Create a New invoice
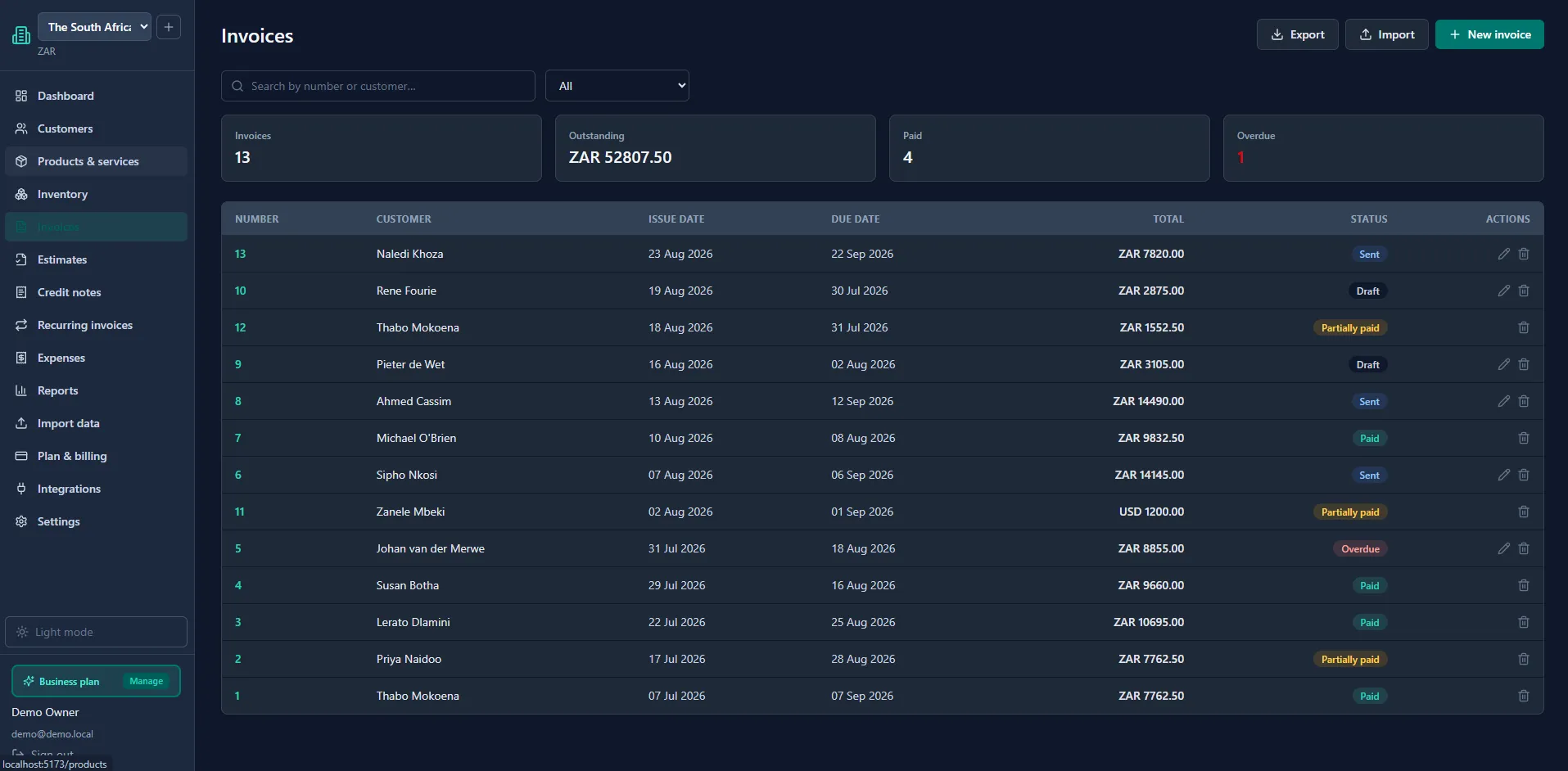 click(1489, 34)
